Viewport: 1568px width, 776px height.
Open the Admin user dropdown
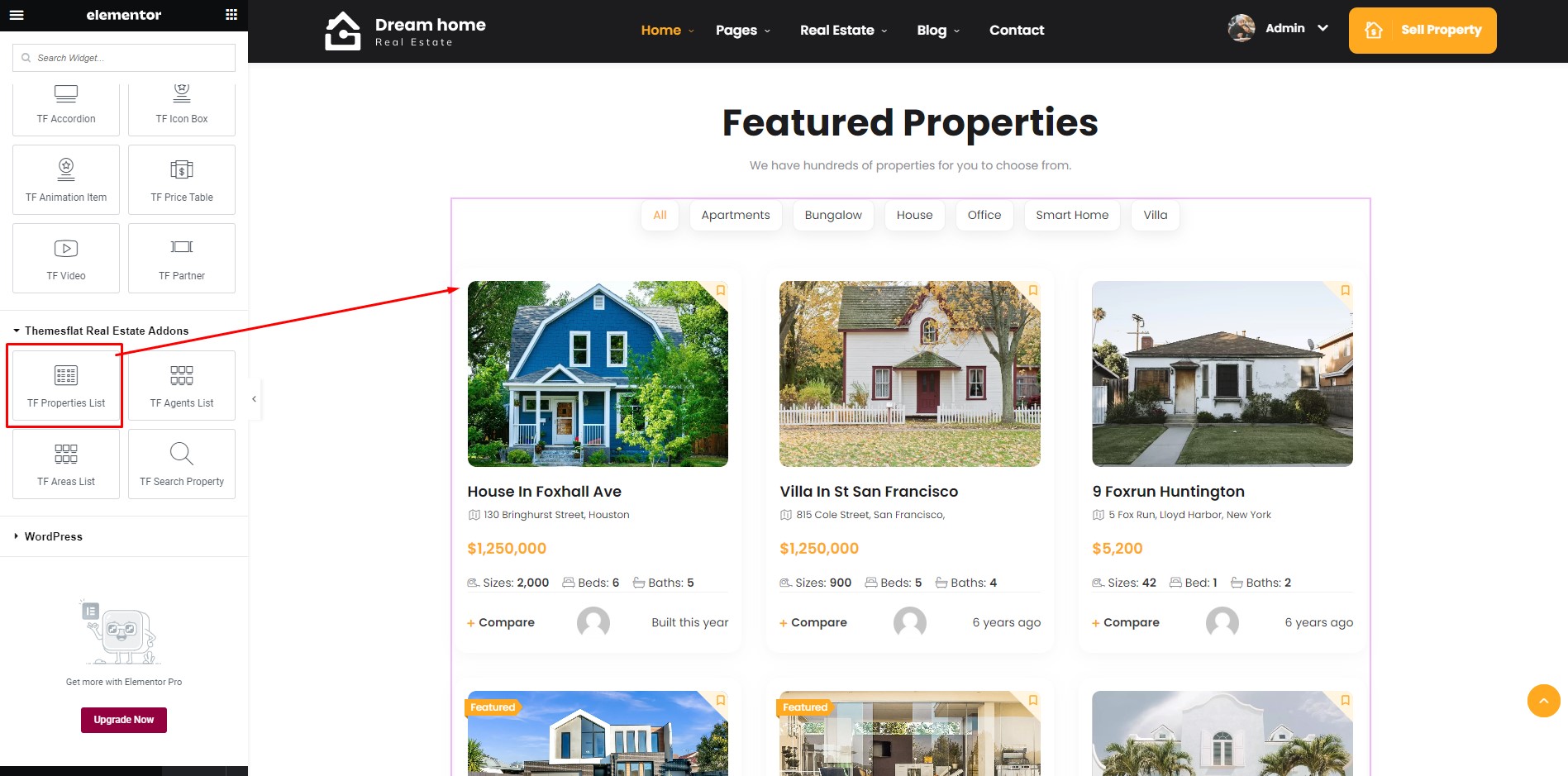(1279, 28)
